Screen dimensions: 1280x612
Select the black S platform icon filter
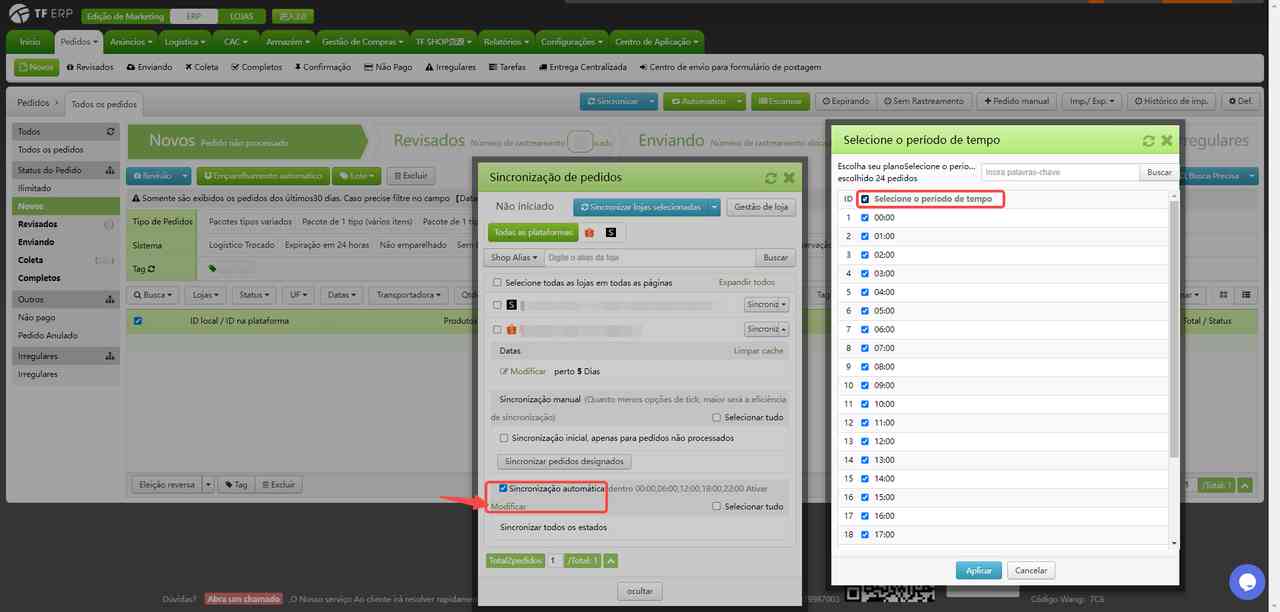coord(610,232)
